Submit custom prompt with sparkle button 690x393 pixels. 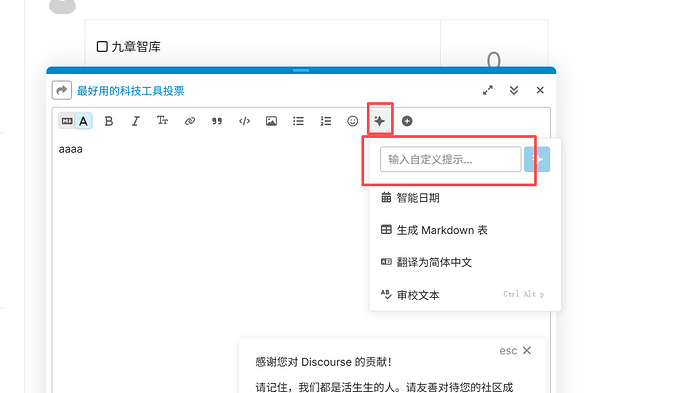point(537,159)
